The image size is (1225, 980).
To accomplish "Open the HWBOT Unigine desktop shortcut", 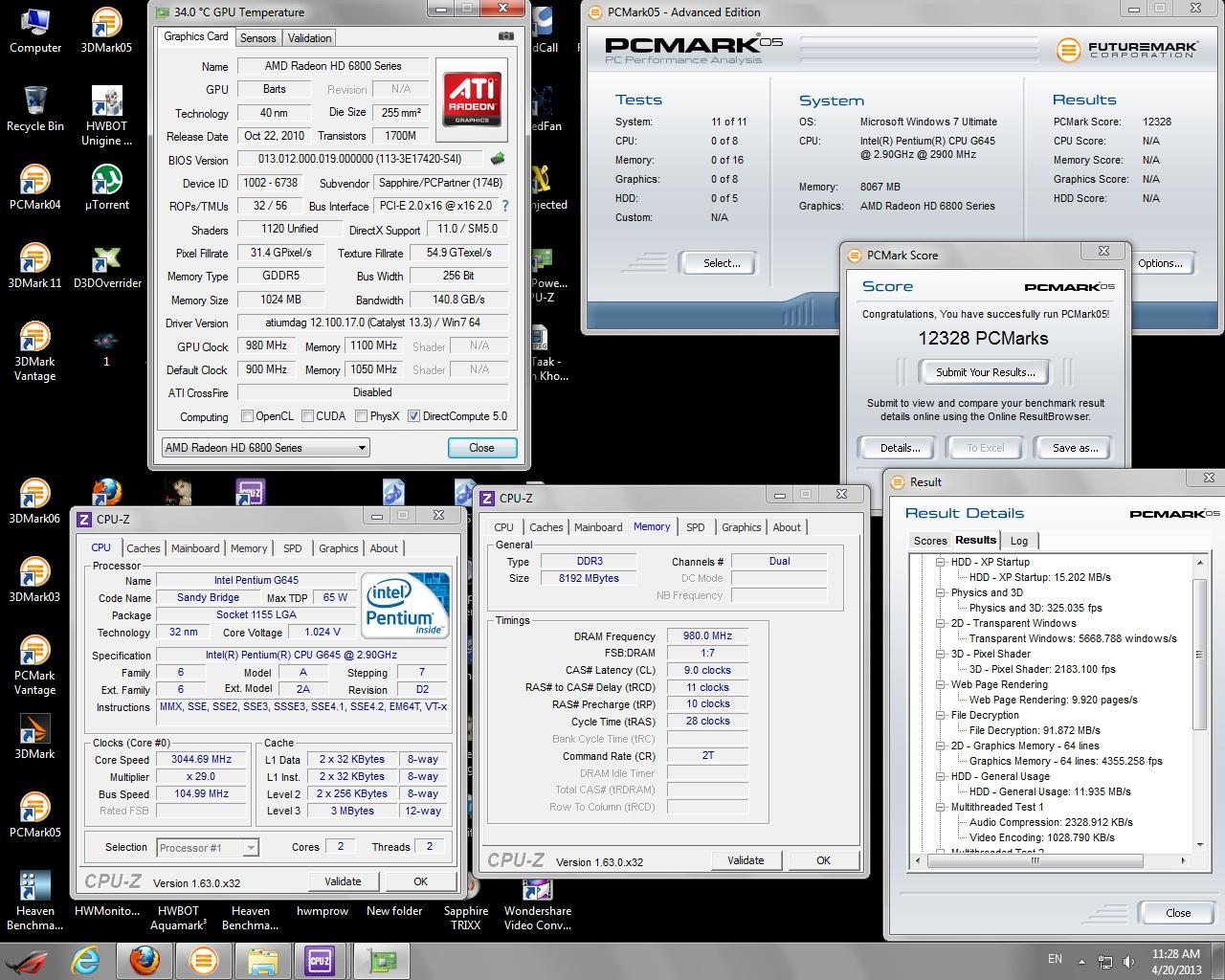I will pyautogui.click(x=106, y=116).
